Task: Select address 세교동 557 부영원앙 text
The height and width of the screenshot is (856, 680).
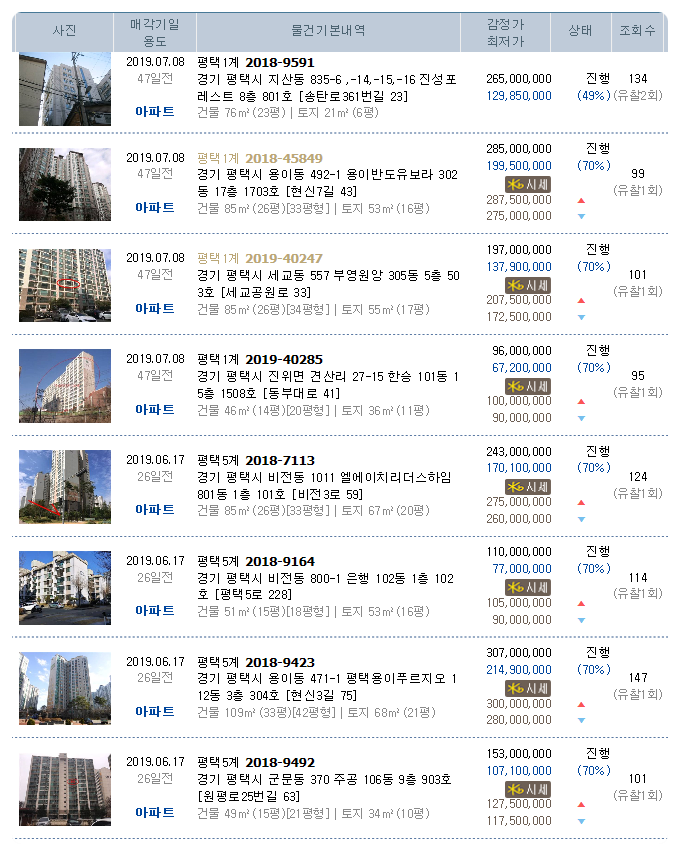Action: click(329, 284)
